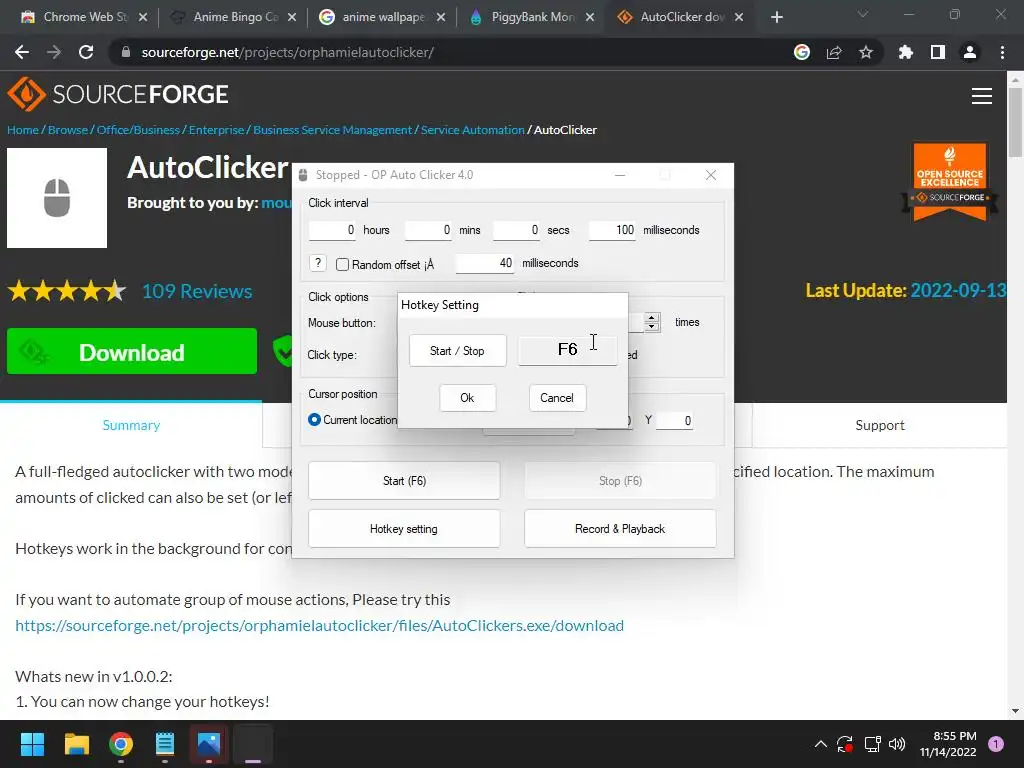
Task: Click the Google icon in address bar
Action: click(802, 52)
